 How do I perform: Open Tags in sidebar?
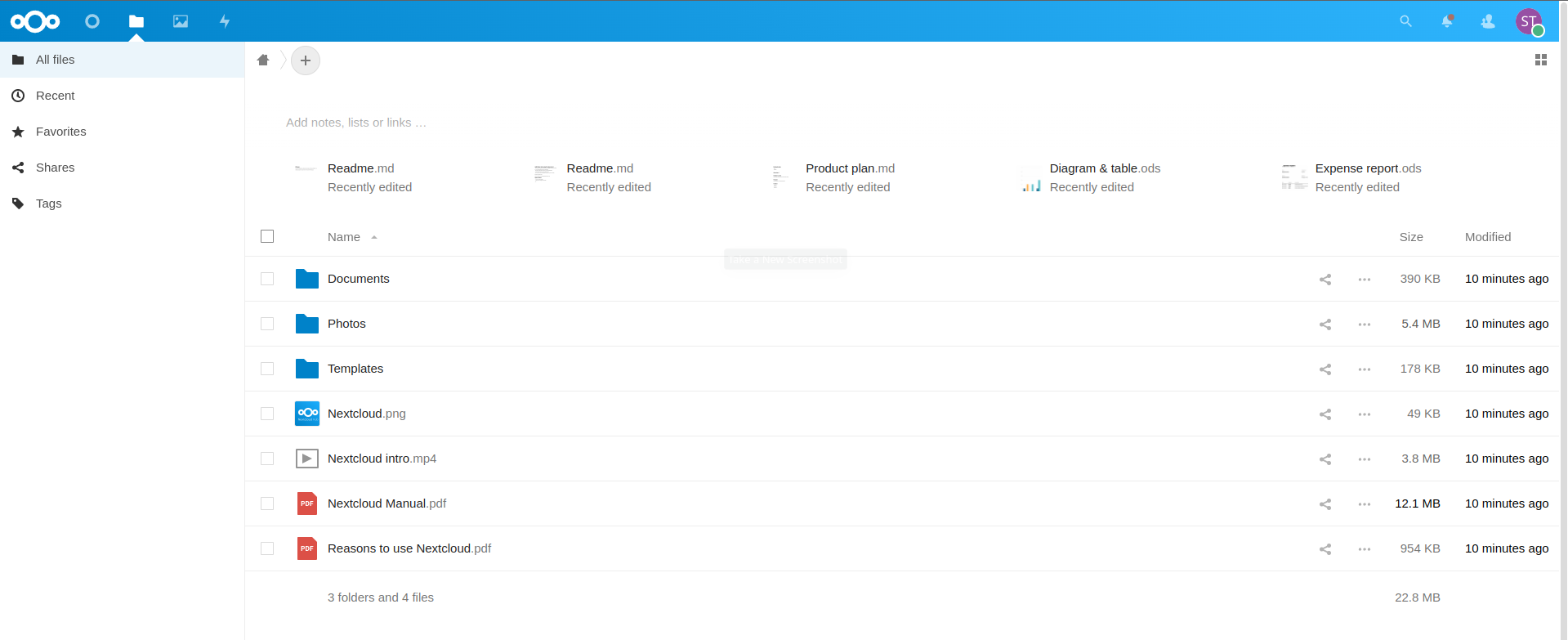[123, 204]
